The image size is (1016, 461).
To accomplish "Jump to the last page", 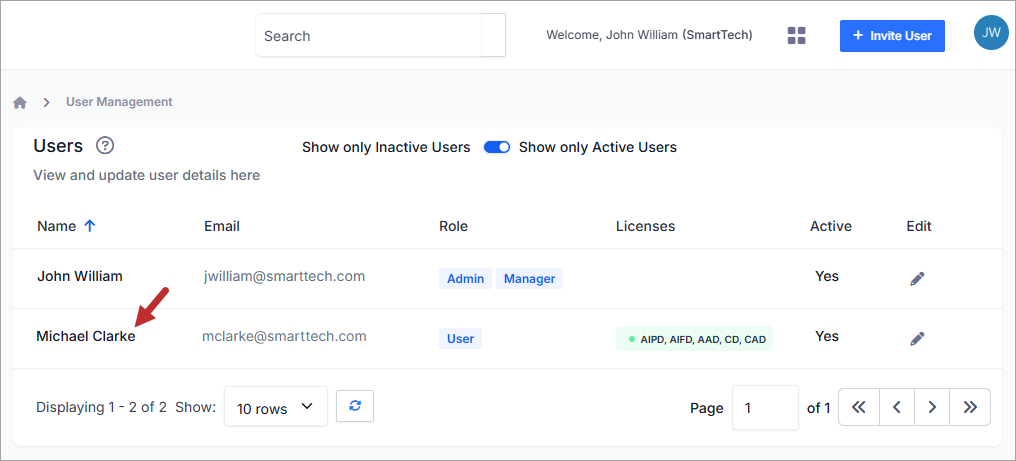I will [x=970, y=407].
